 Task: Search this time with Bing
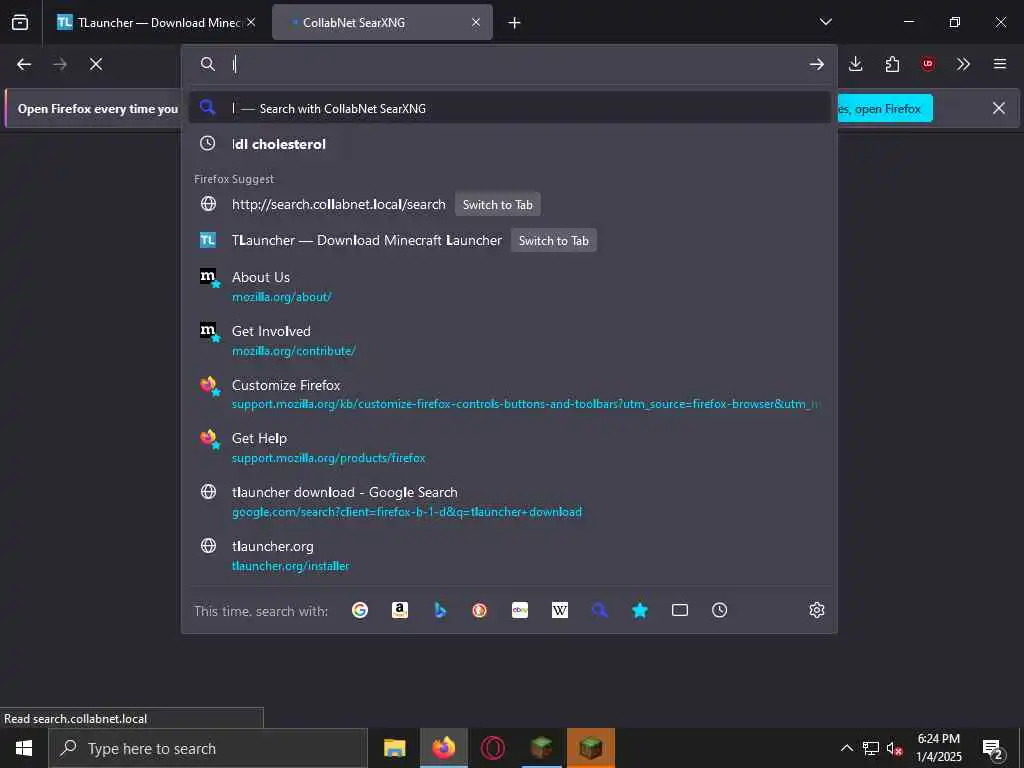coord(440,610)
